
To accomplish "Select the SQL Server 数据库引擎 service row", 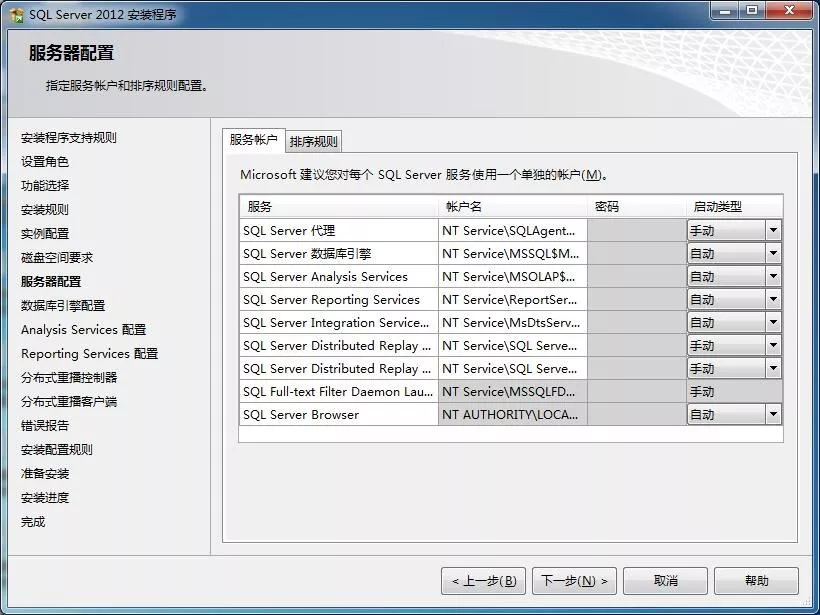I will coord(338,254).
